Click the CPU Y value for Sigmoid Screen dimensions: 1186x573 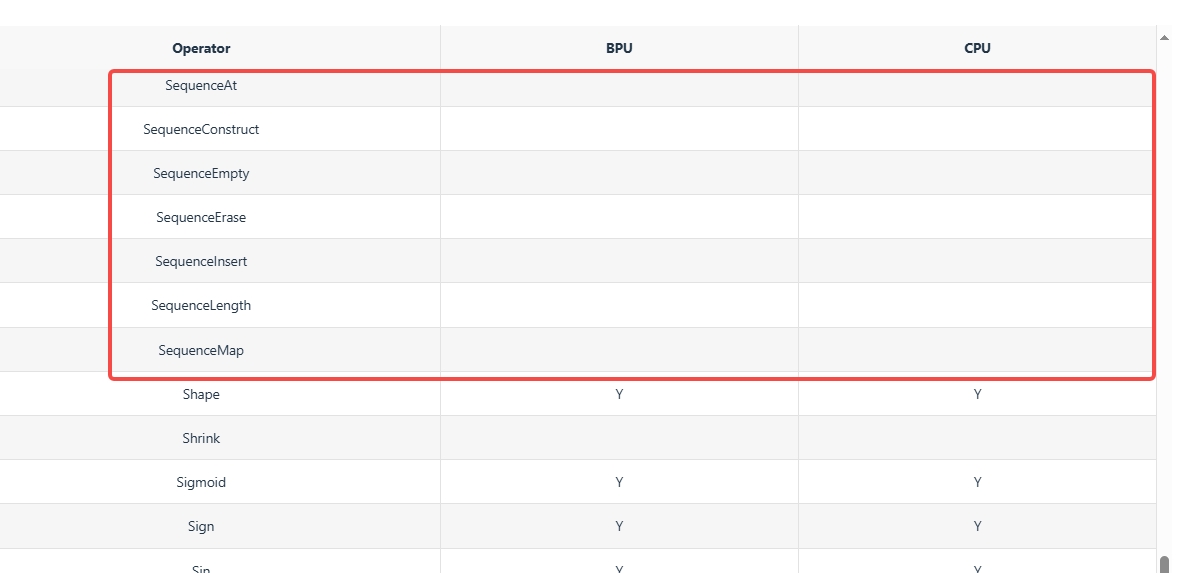point(977,483)
